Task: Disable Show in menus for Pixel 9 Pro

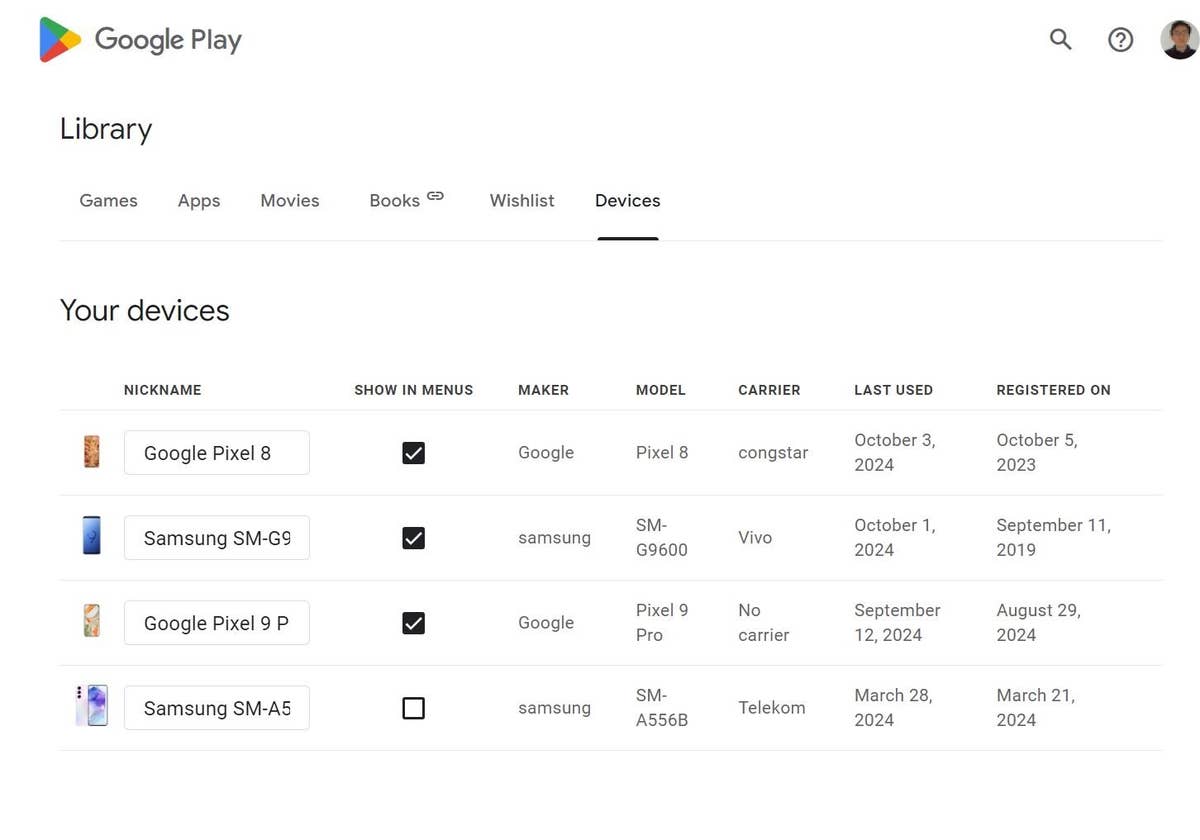Action: click(413, 623)
